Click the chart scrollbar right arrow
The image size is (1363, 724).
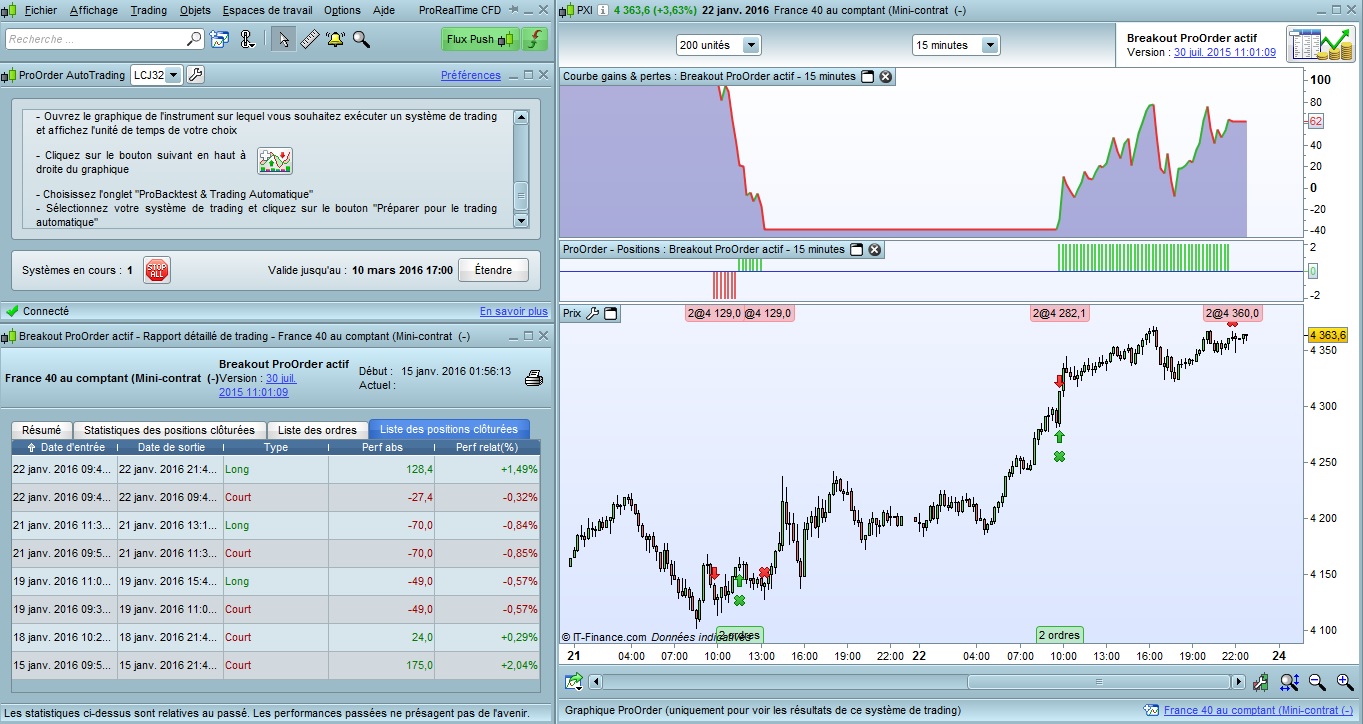[1239, 682]
